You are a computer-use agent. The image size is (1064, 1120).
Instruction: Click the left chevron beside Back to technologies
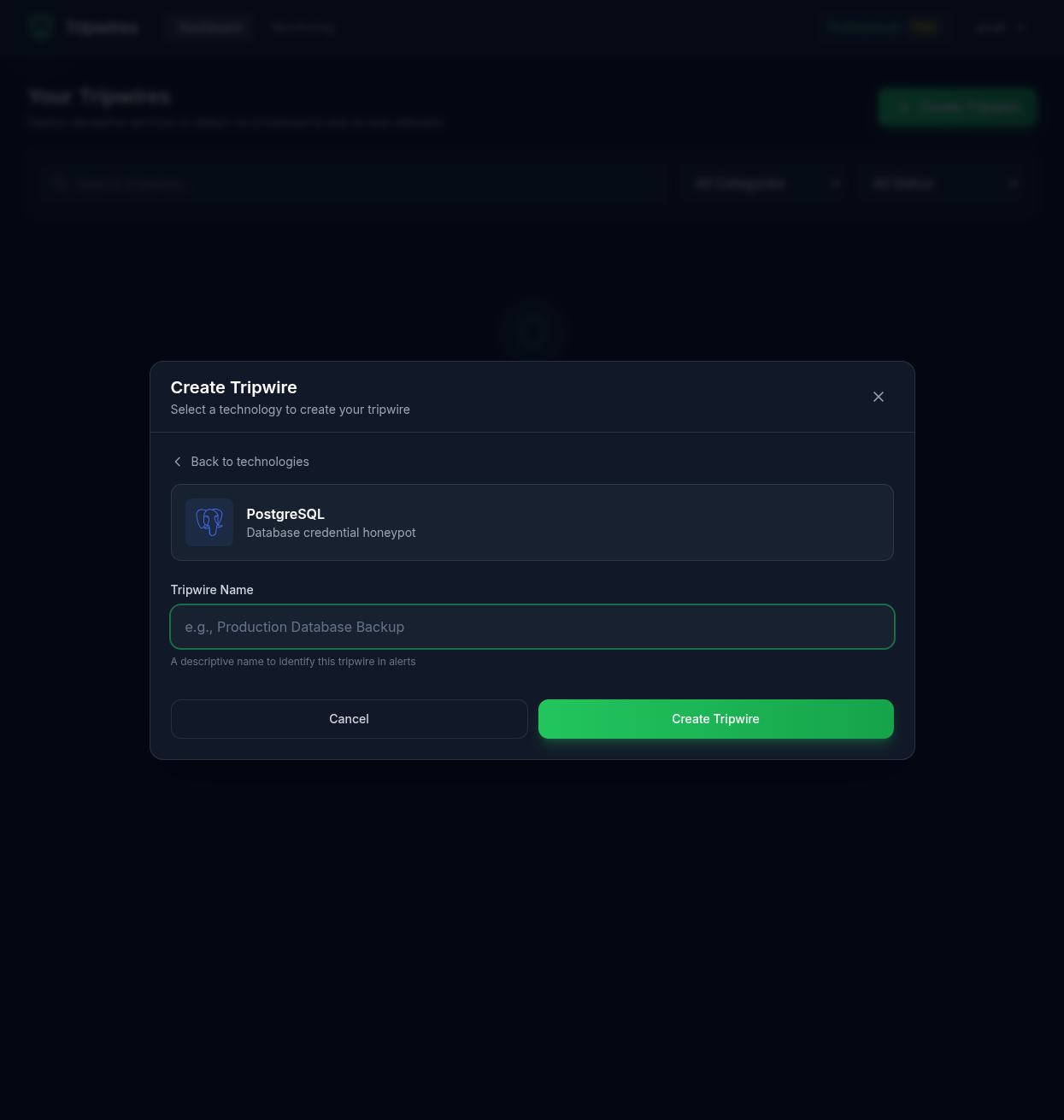[178, 462]
